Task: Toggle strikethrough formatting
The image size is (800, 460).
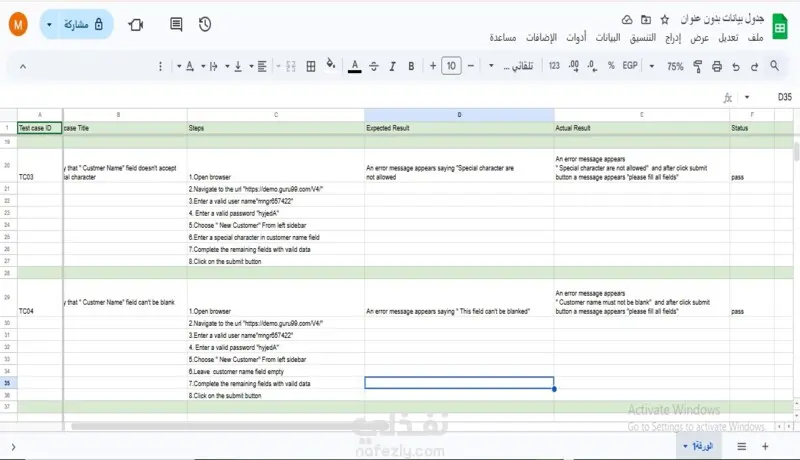Action: click(373, 66)
